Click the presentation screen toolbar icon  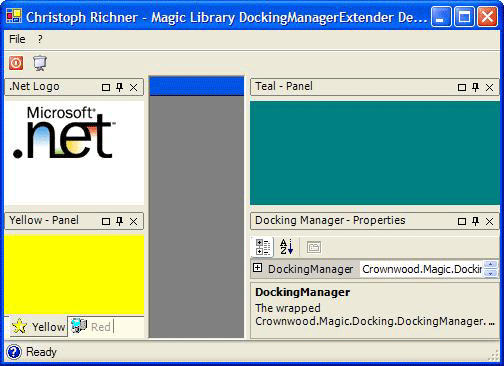coord(40,63)
